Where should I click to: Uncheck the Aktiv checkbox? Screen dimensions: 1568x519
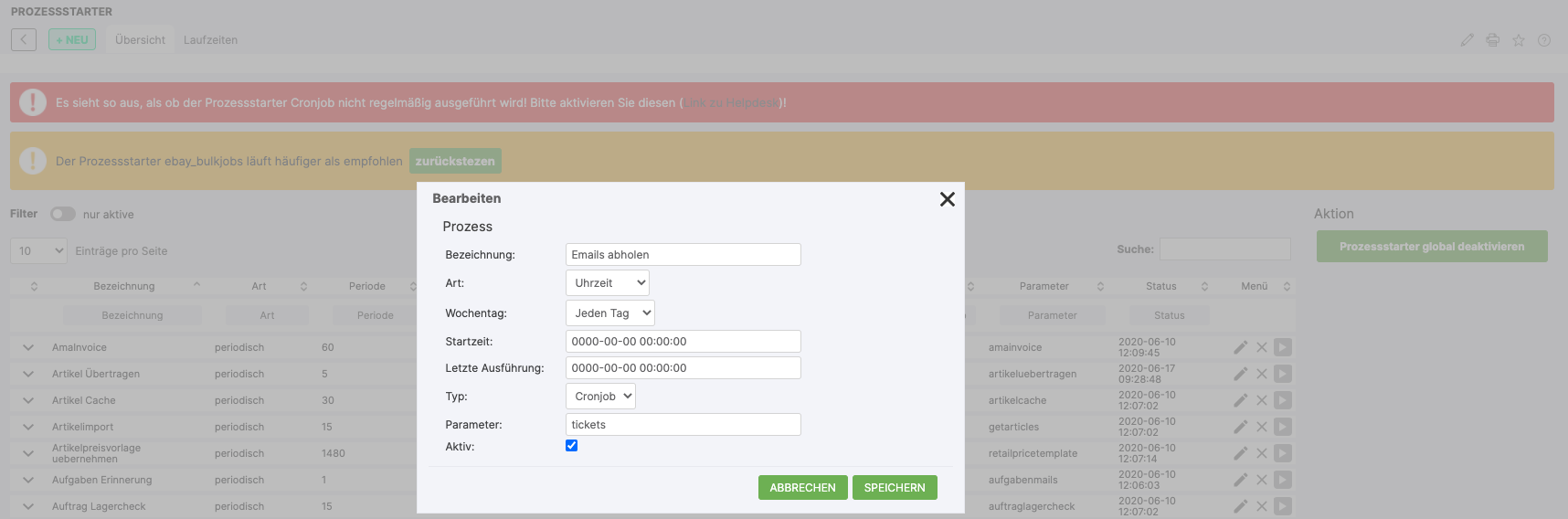(x=571, y=446)
